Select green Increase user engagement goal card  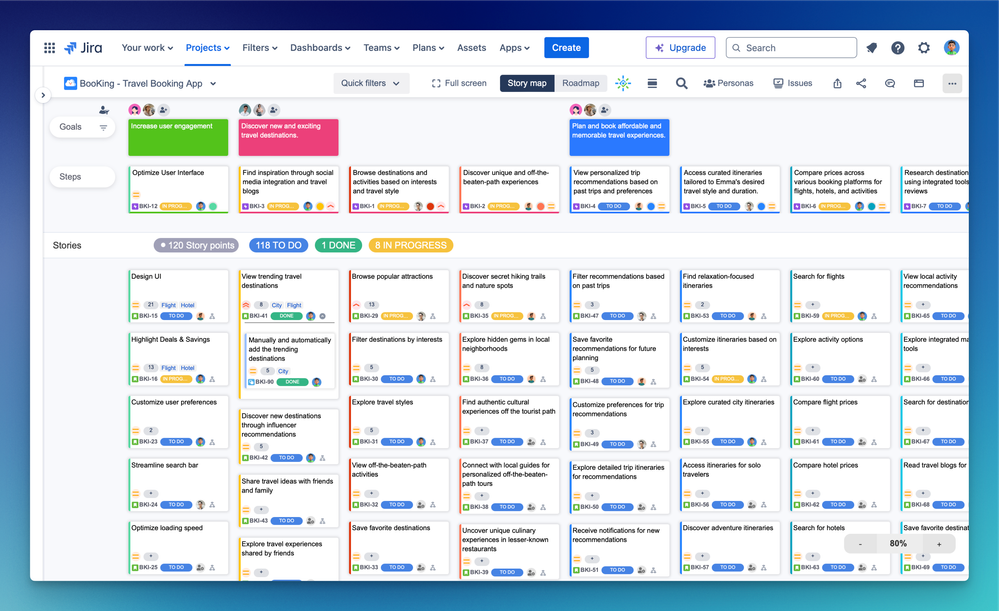[178, 138]
